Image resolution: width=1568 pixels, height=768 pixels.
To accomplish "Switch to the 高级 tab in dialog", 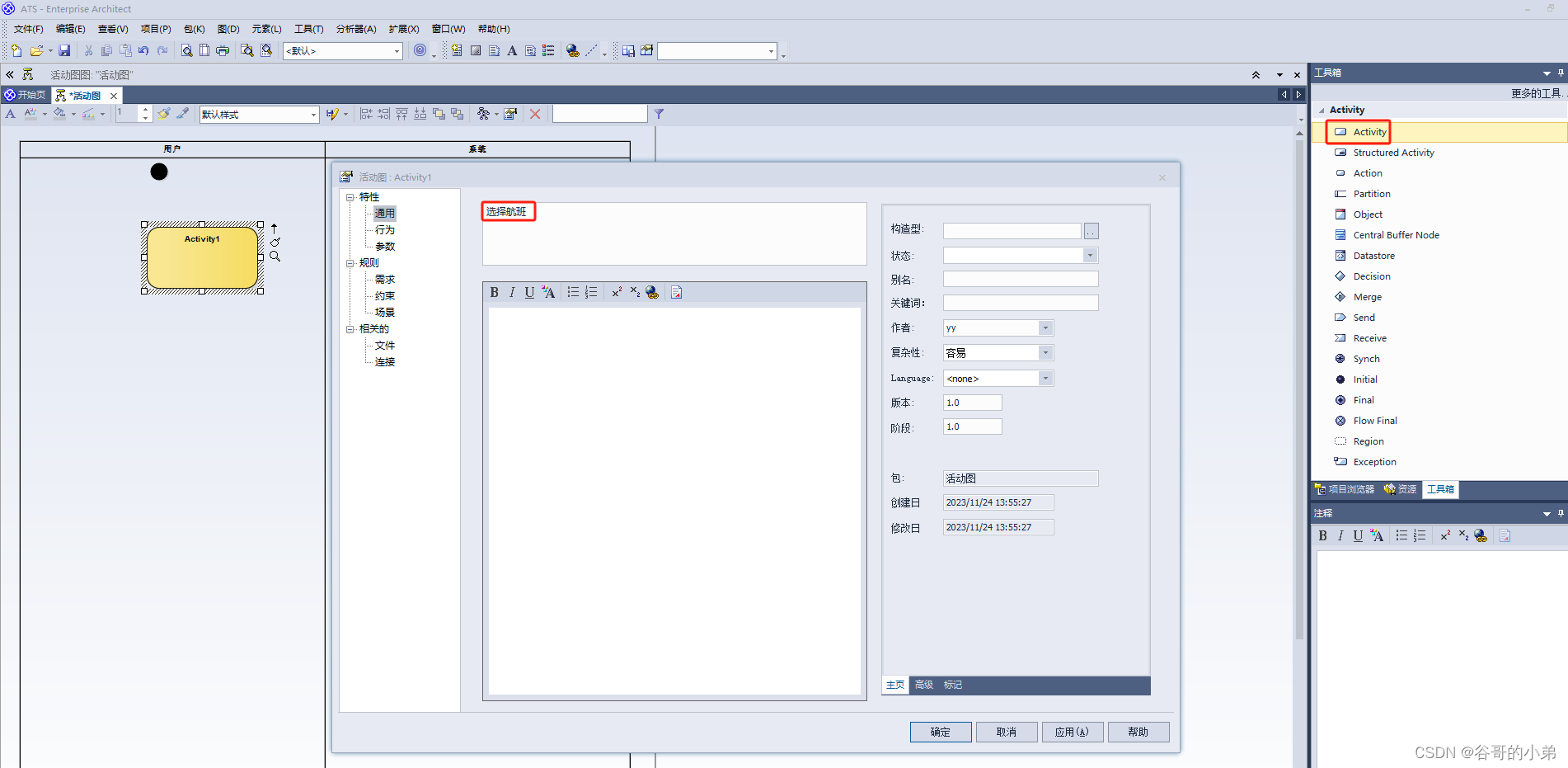I will point(924,685).
